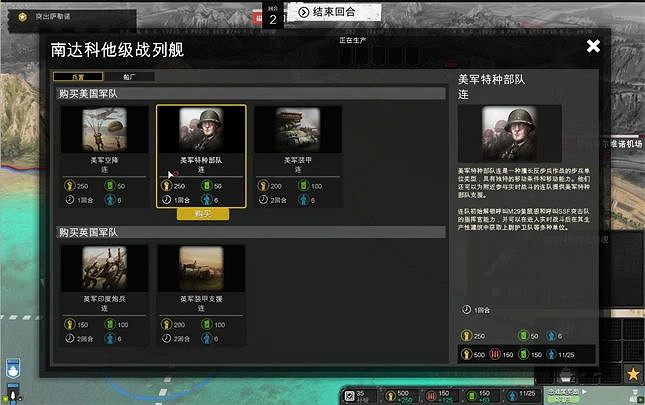This screenshot has width=645, height=405.
Task: Click the 突出萨勒诺 objective hexagon icon
Action: [22, 17]
